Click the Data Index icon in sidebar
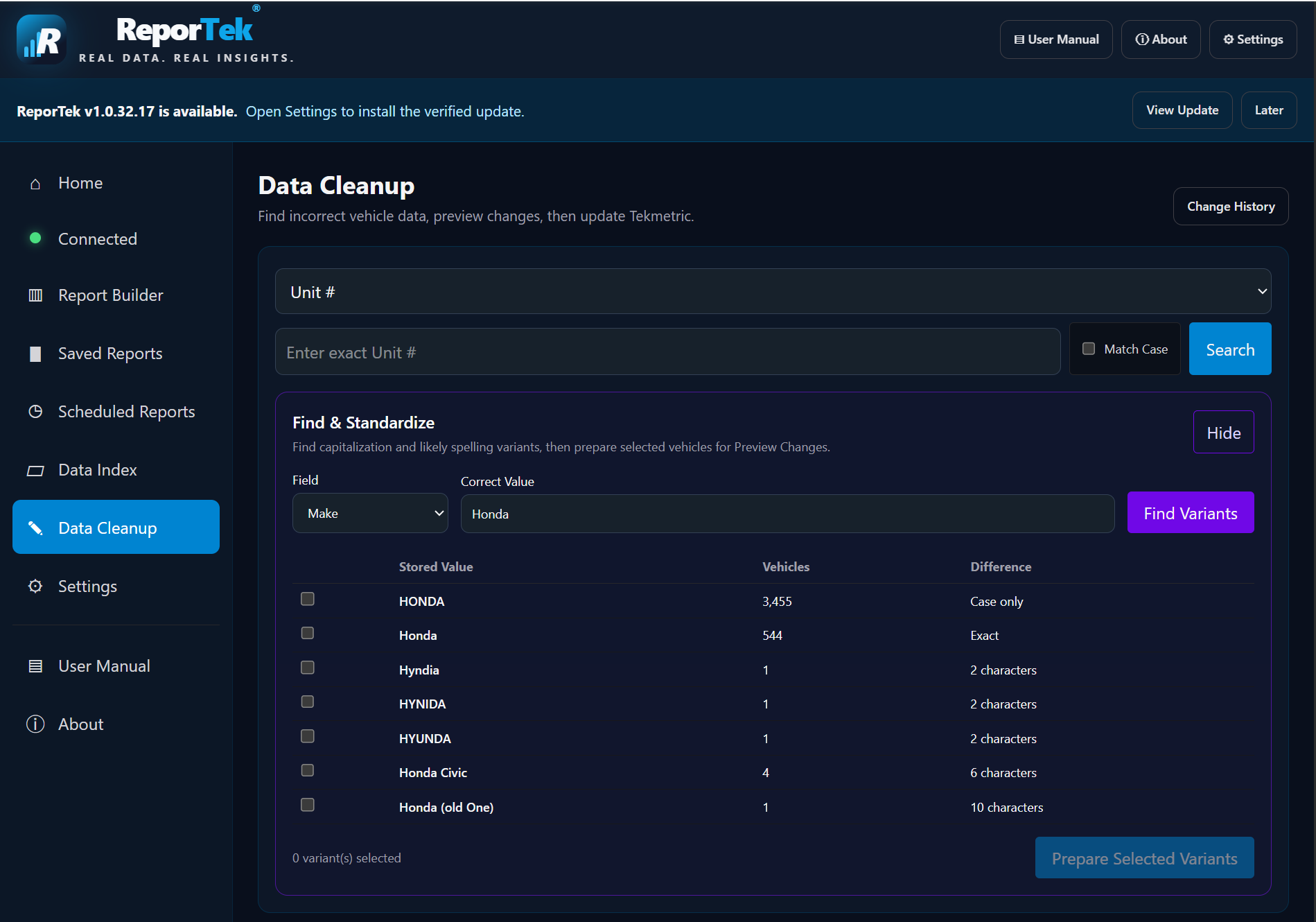Image resolution: width=1316 pixels, height=922 pixels. click(35, 471)
